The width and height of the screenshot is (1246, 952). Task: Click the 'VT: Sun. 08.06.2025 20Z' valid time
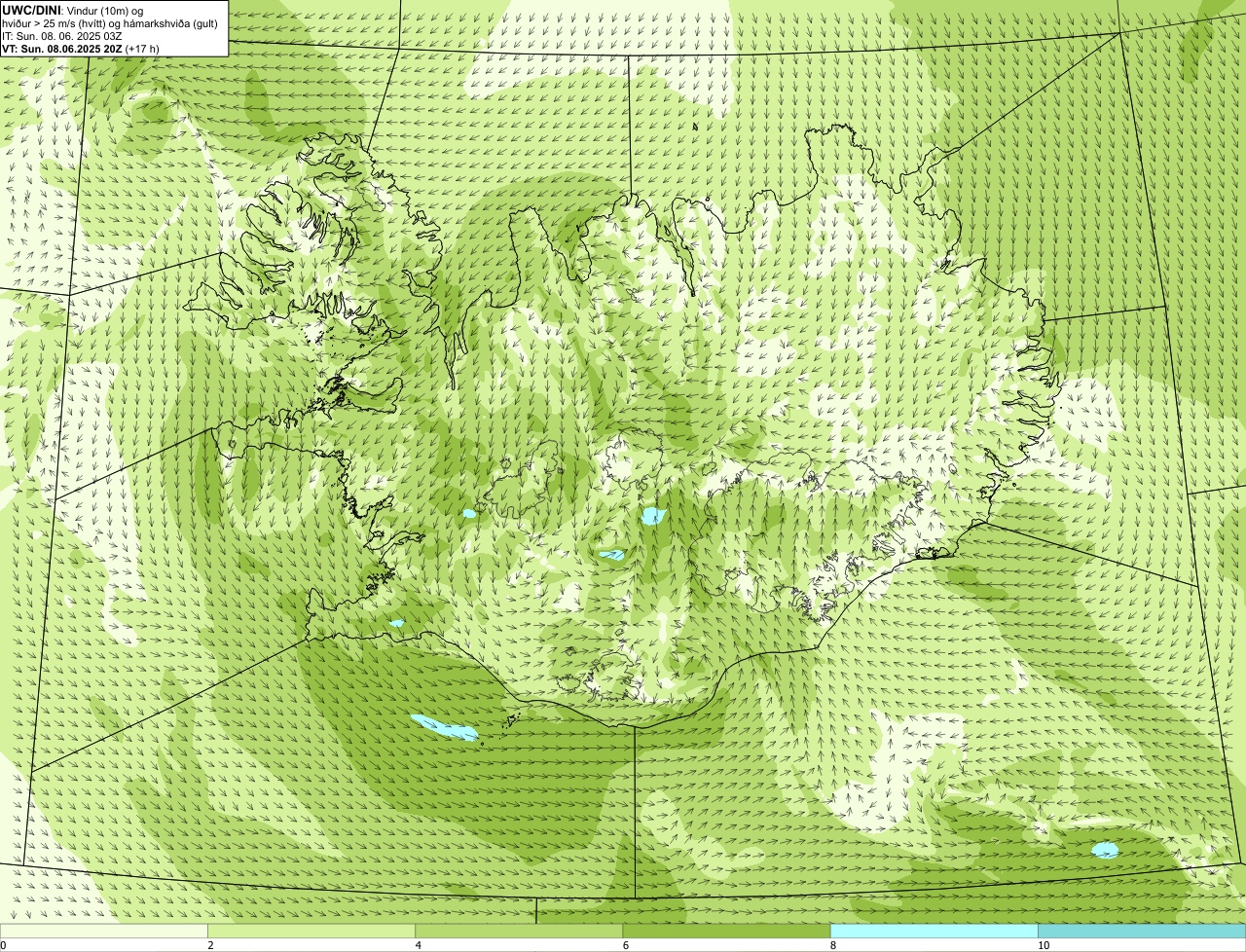point(62,49)
